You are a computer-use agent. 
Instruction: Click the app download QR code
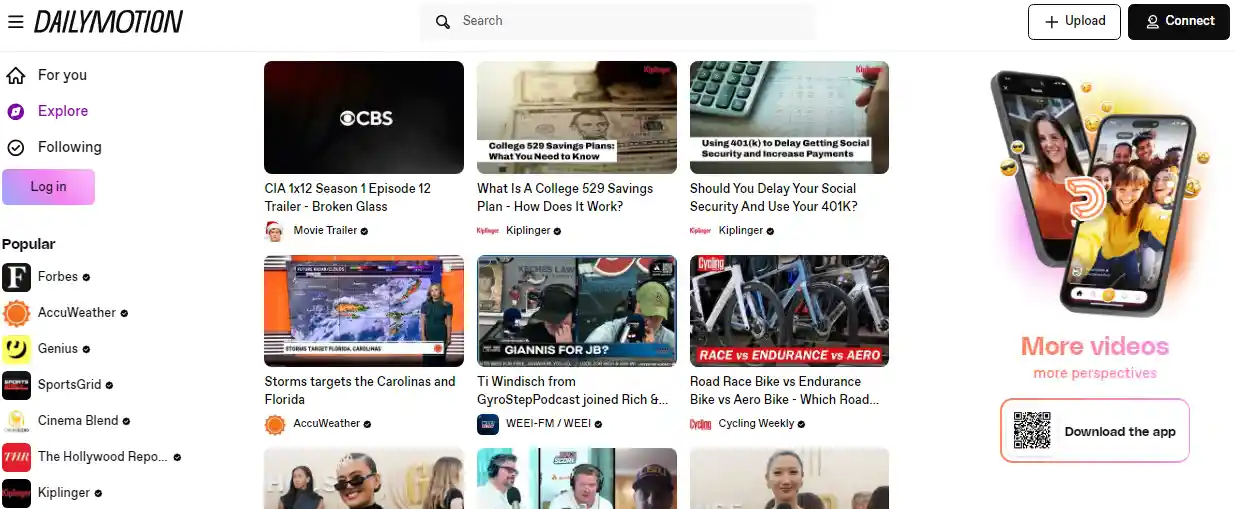pyautogui.click(x=1032, y=431)
